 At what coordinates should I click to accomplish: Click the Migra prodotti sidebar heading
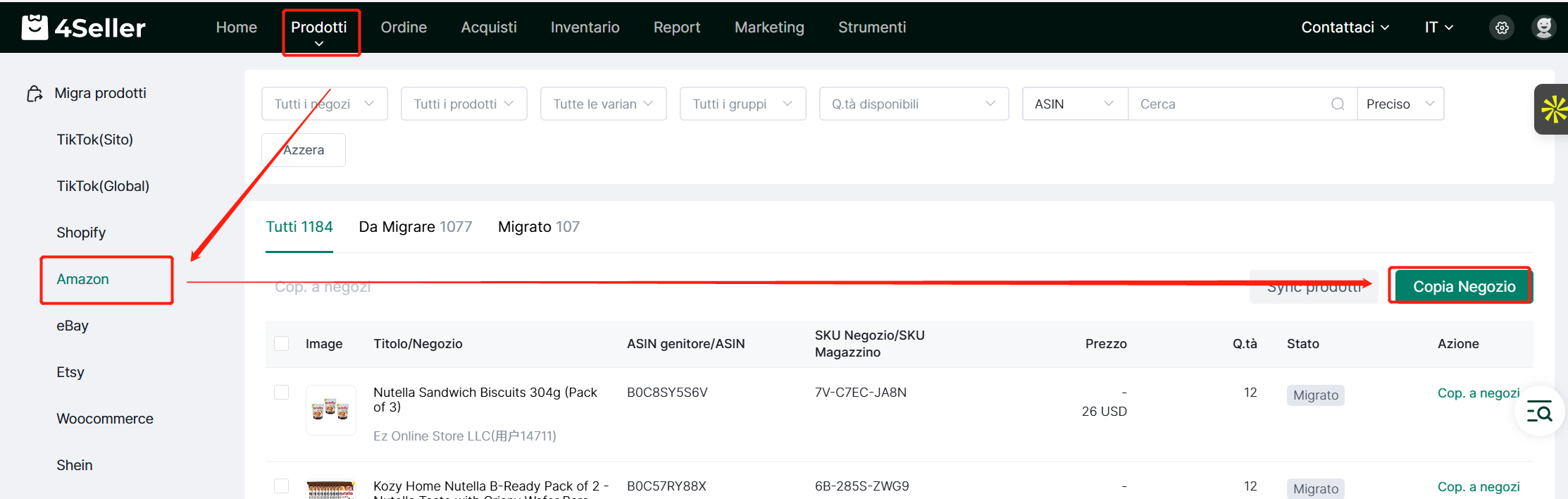(101, 93)
